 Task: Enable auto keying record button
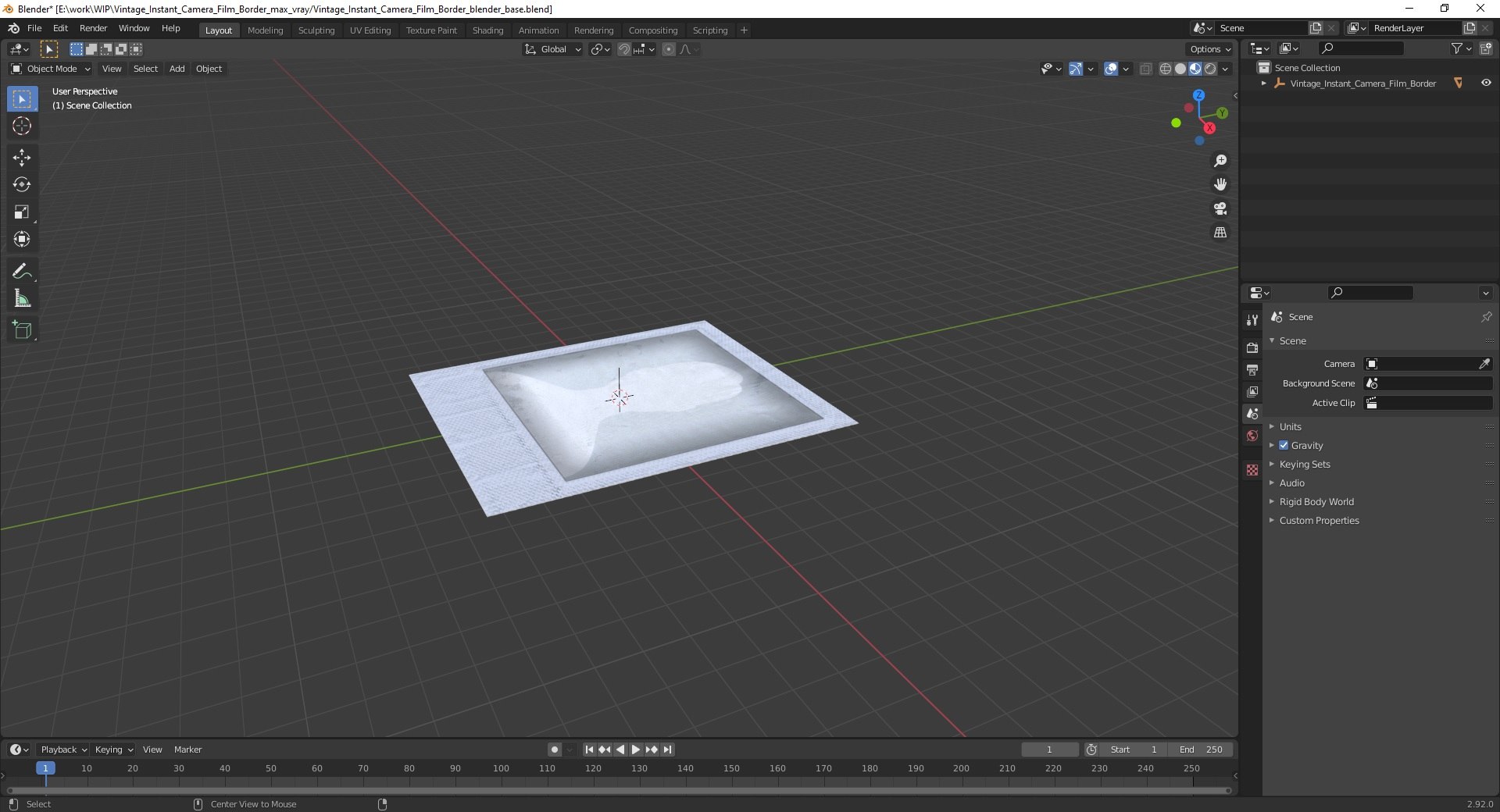click(x=555, y=750)
